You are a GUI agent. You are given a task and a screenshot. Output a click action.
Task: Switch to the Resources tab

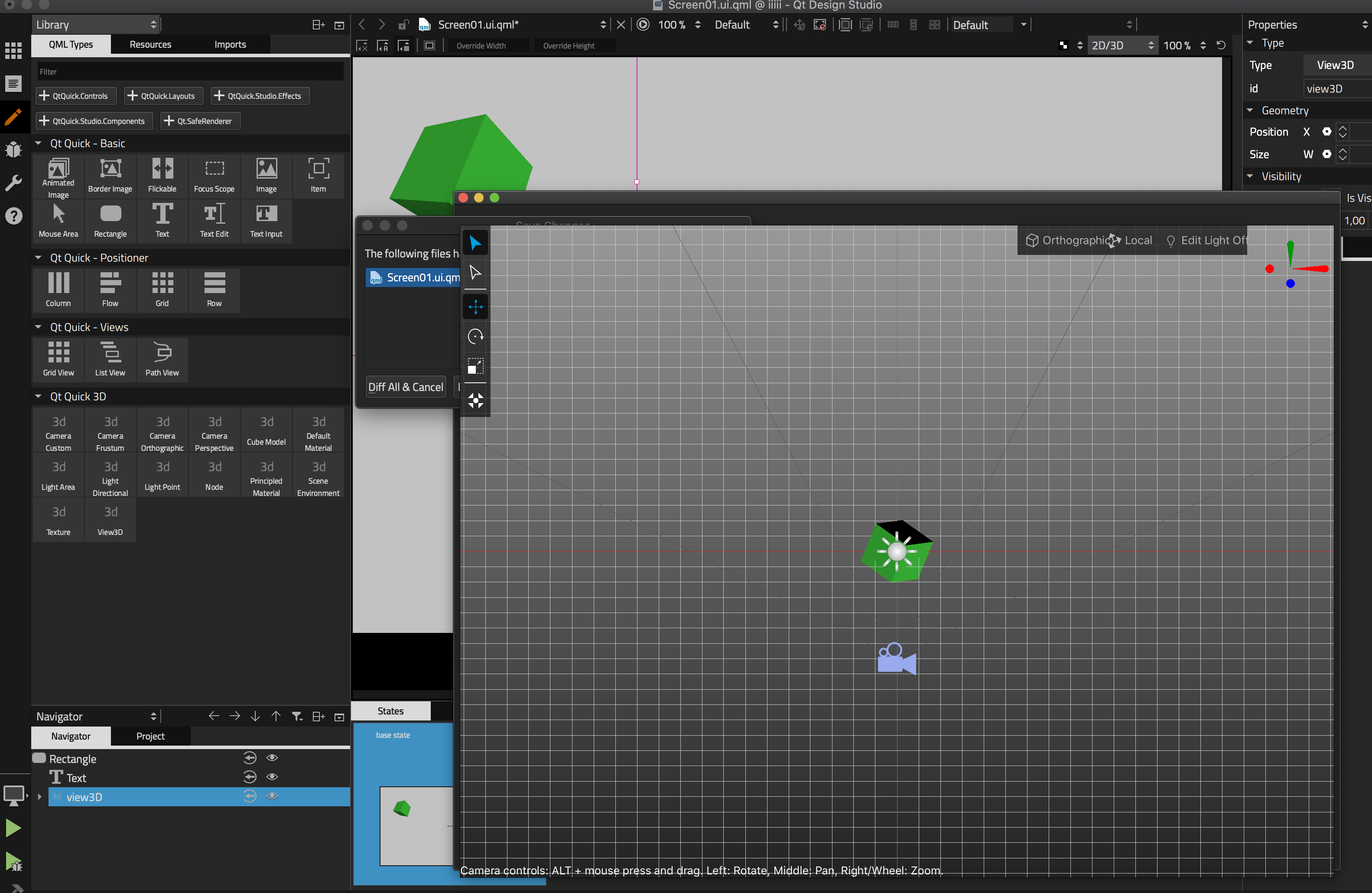pos(150,44)
